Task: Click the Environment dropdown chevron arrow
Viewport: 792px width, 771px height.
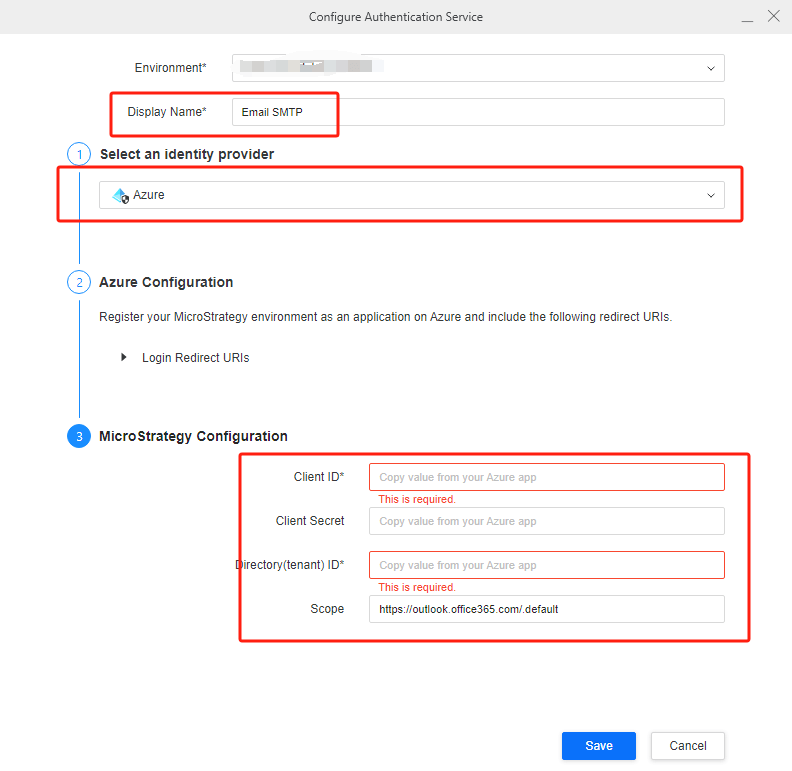Action: pyautogui.click(x=711, y=68)
